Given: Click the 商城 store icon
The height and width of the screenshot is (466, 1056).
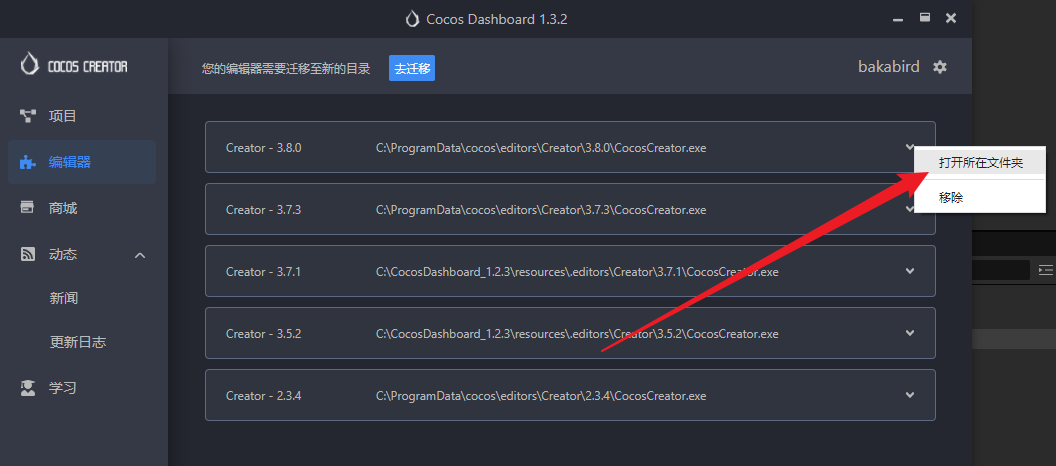Looking at the screenshot, I should click(28, 208).
